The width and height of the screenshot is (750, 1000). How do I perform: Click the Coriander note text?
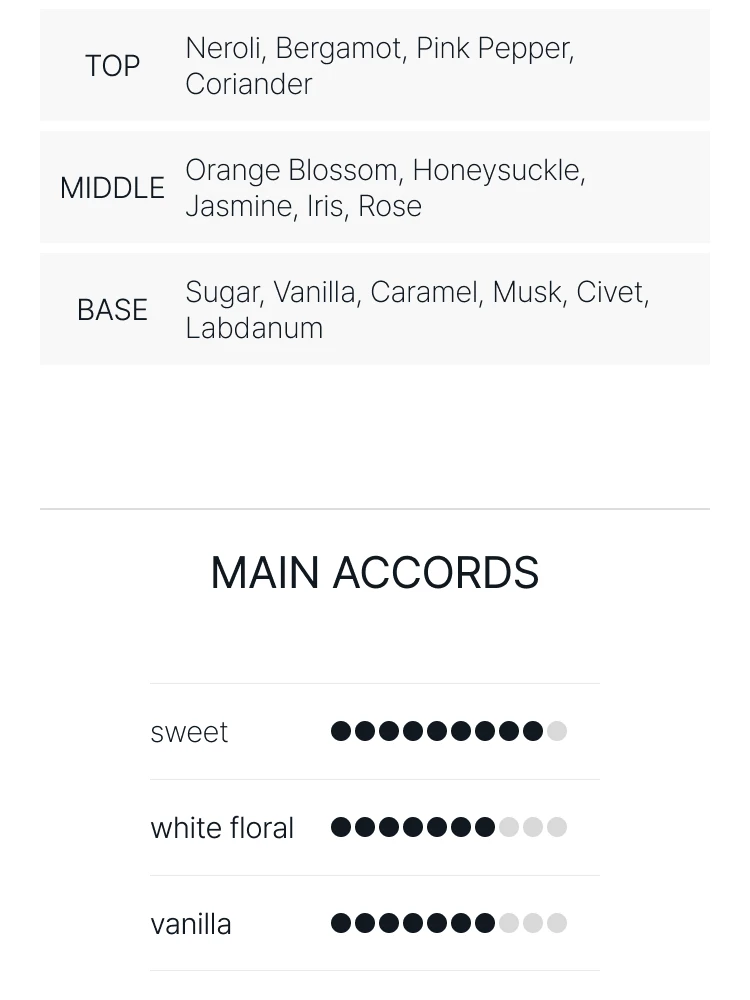(x=249, y=84)
